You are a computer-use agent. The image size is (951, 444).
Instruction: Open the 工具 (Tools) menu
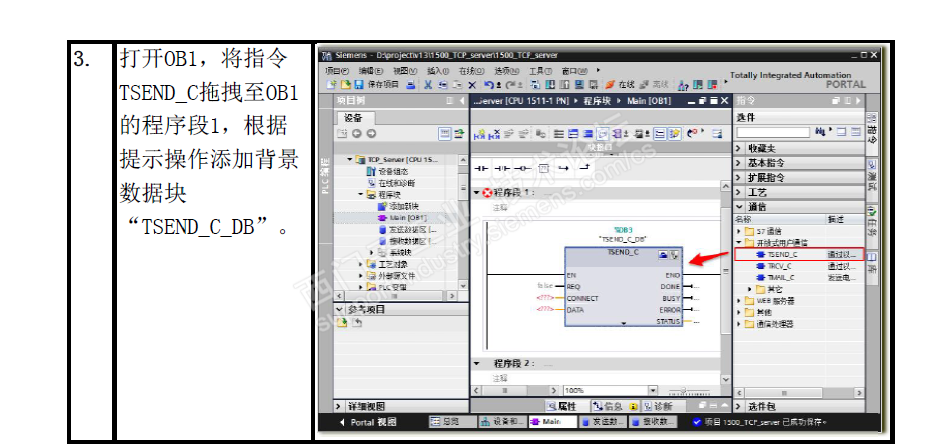point(540,71)
